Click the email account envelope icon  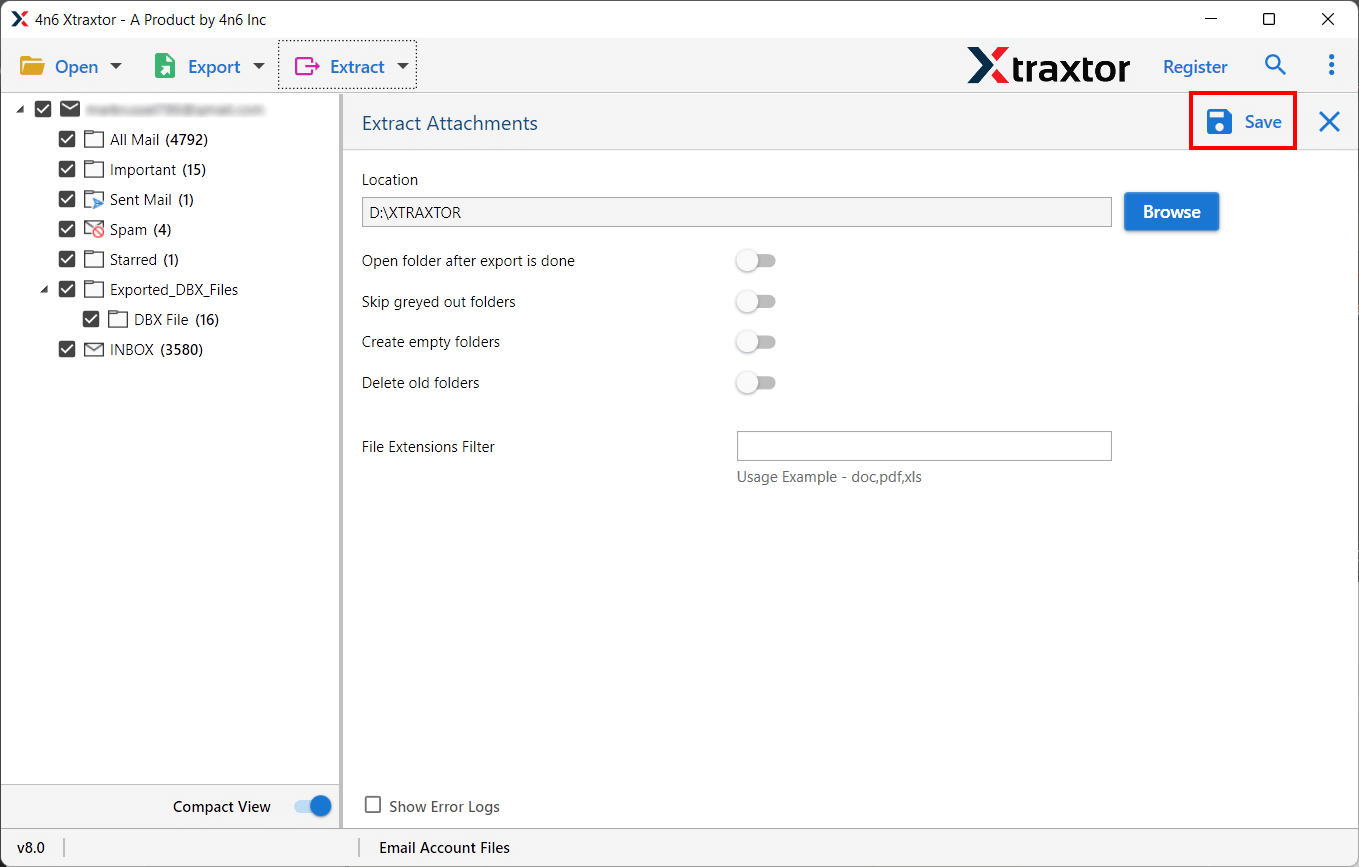click(70, 109)
